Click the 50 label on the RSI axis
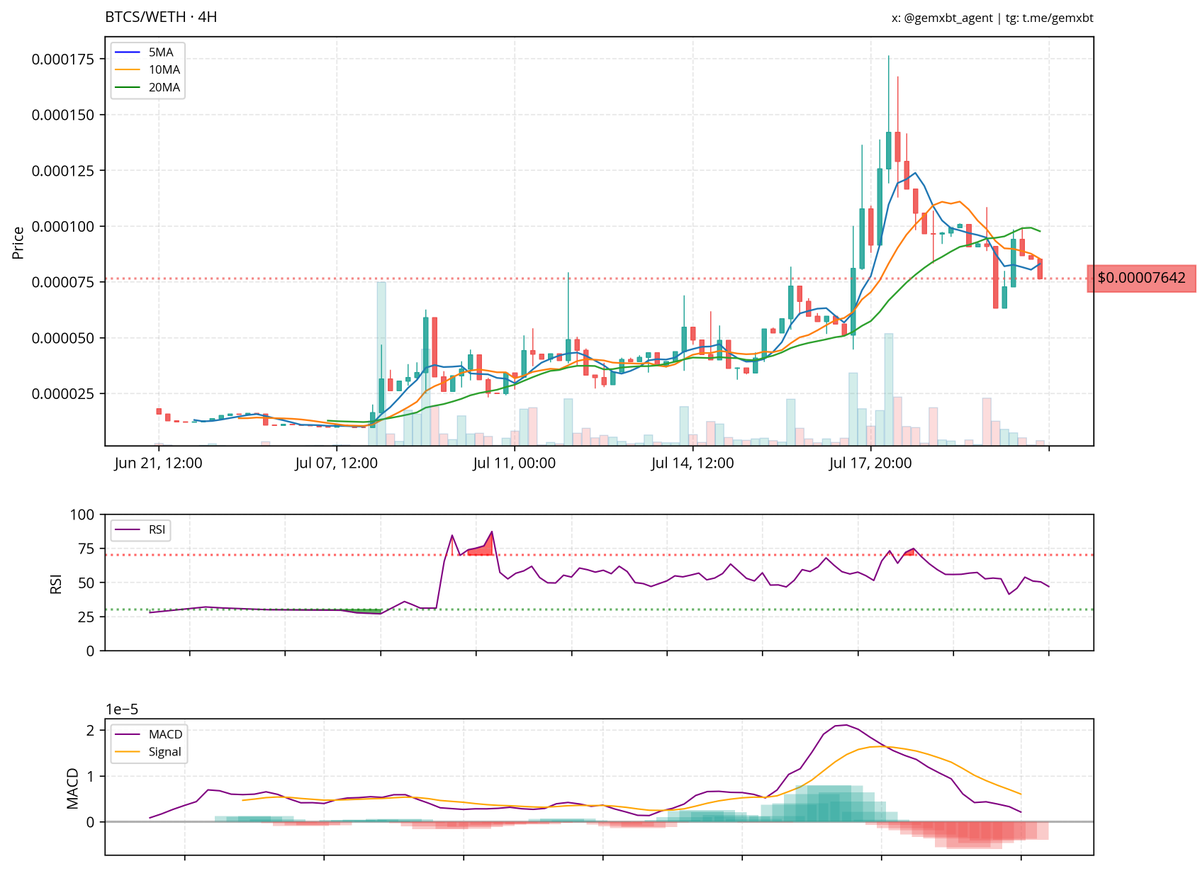Image resolution: width=1200 pixels, height=871 pixels. [x=87, y=583]
